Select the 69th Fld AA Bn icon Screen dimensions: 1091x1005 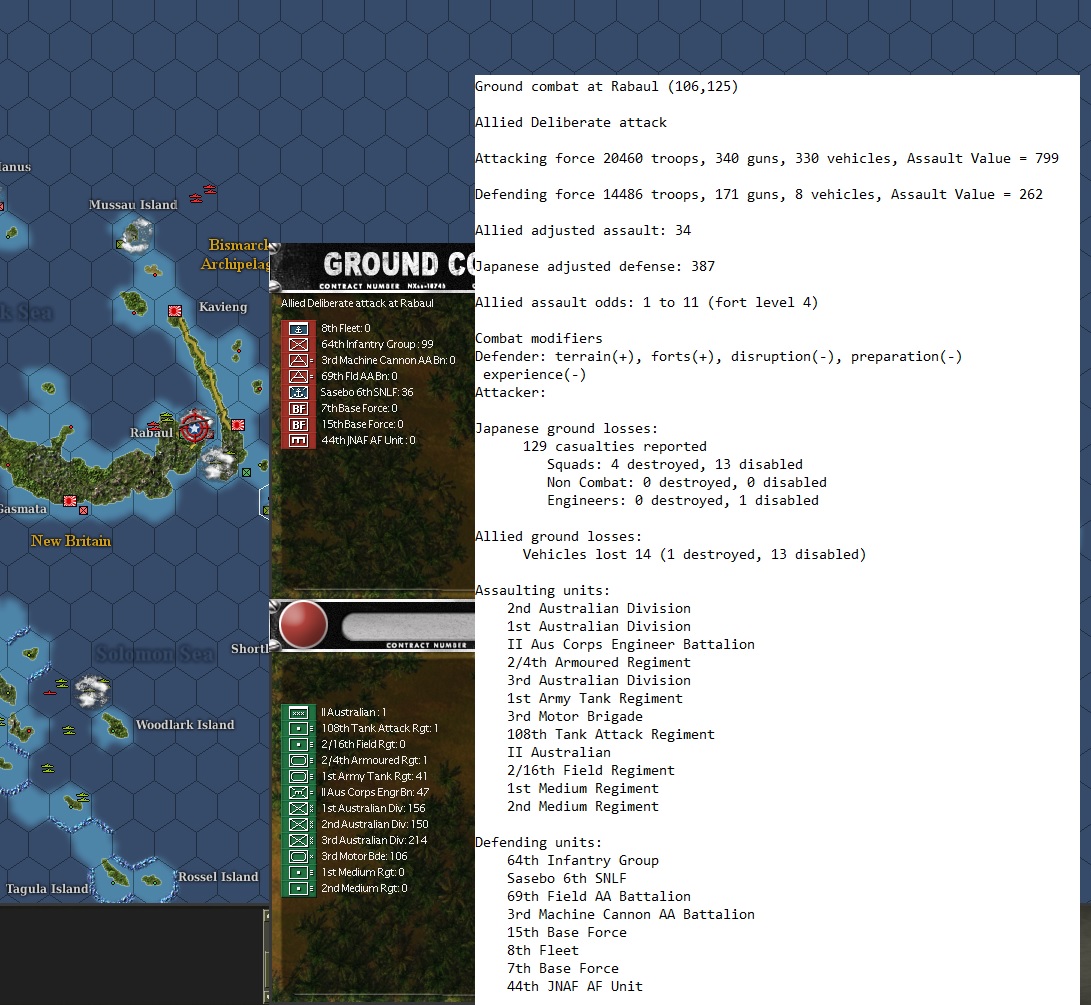[298, 377]
